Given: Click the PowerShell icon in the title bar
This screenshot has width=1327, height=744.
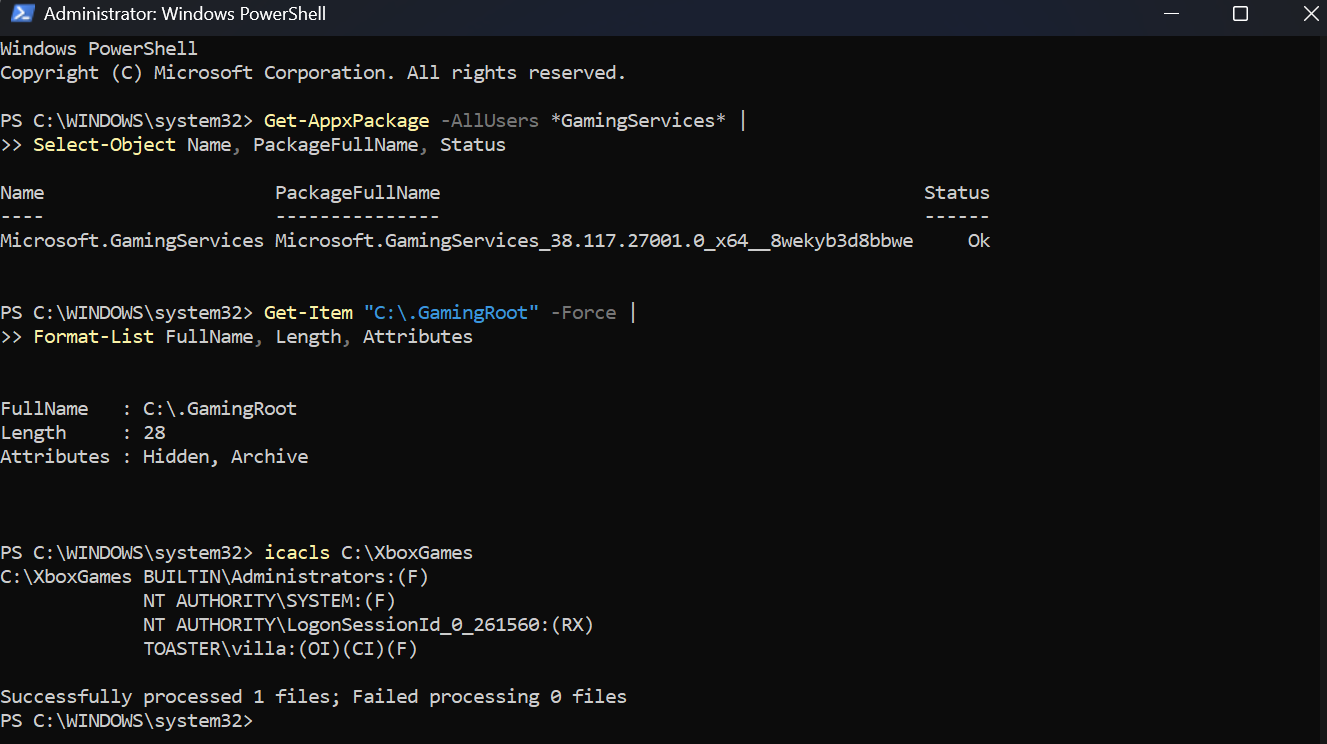Looking at the screenshot, I should [20, 14].
